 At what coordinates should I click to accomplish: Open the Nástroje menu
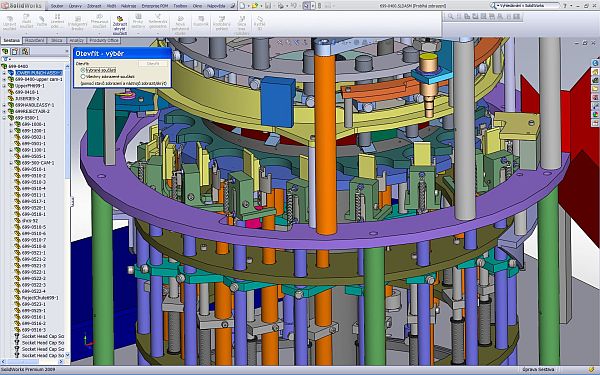128,6
